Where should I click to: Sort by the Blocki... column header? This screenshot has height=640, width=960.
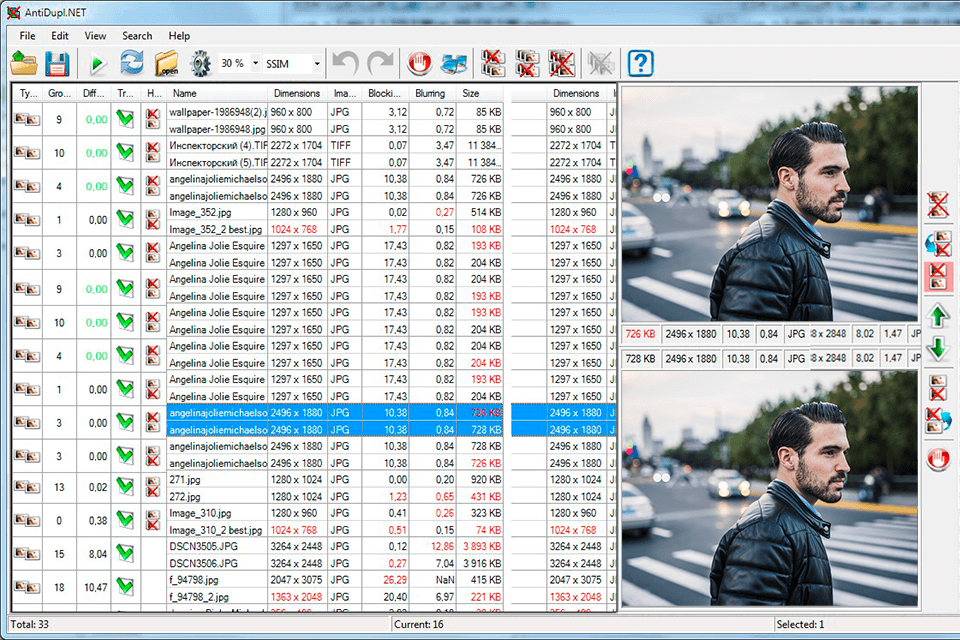click(385, 94)
